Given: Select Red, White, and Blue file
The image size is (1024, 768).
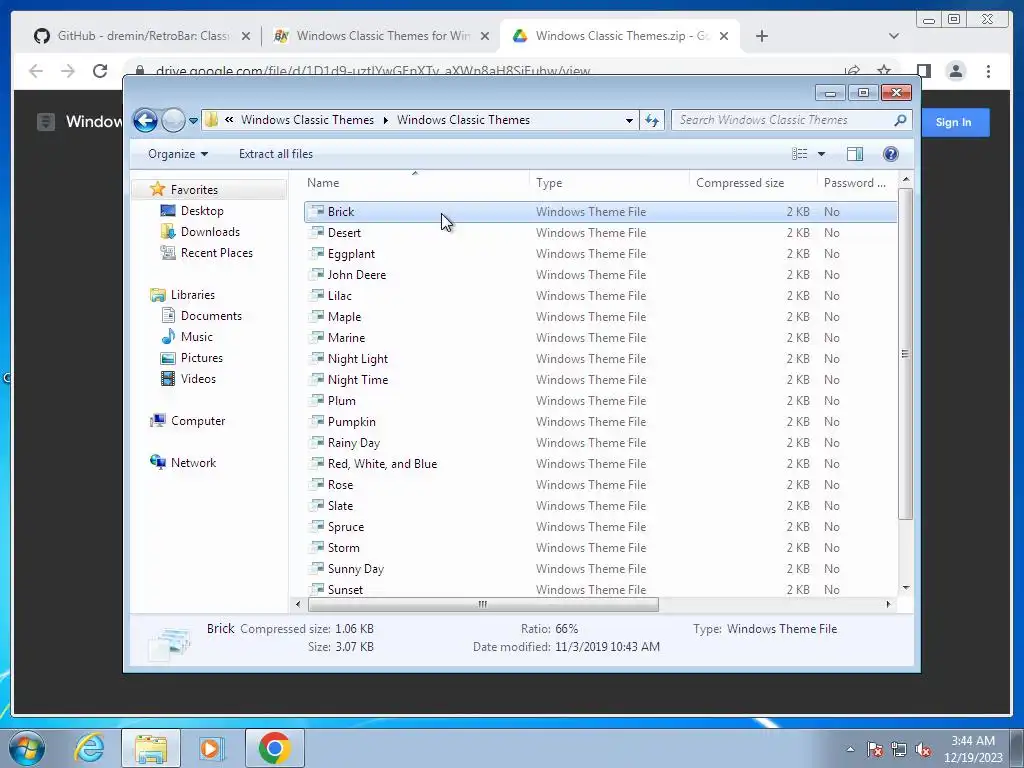Looking at the screenshot, I should tap(383, 464).
